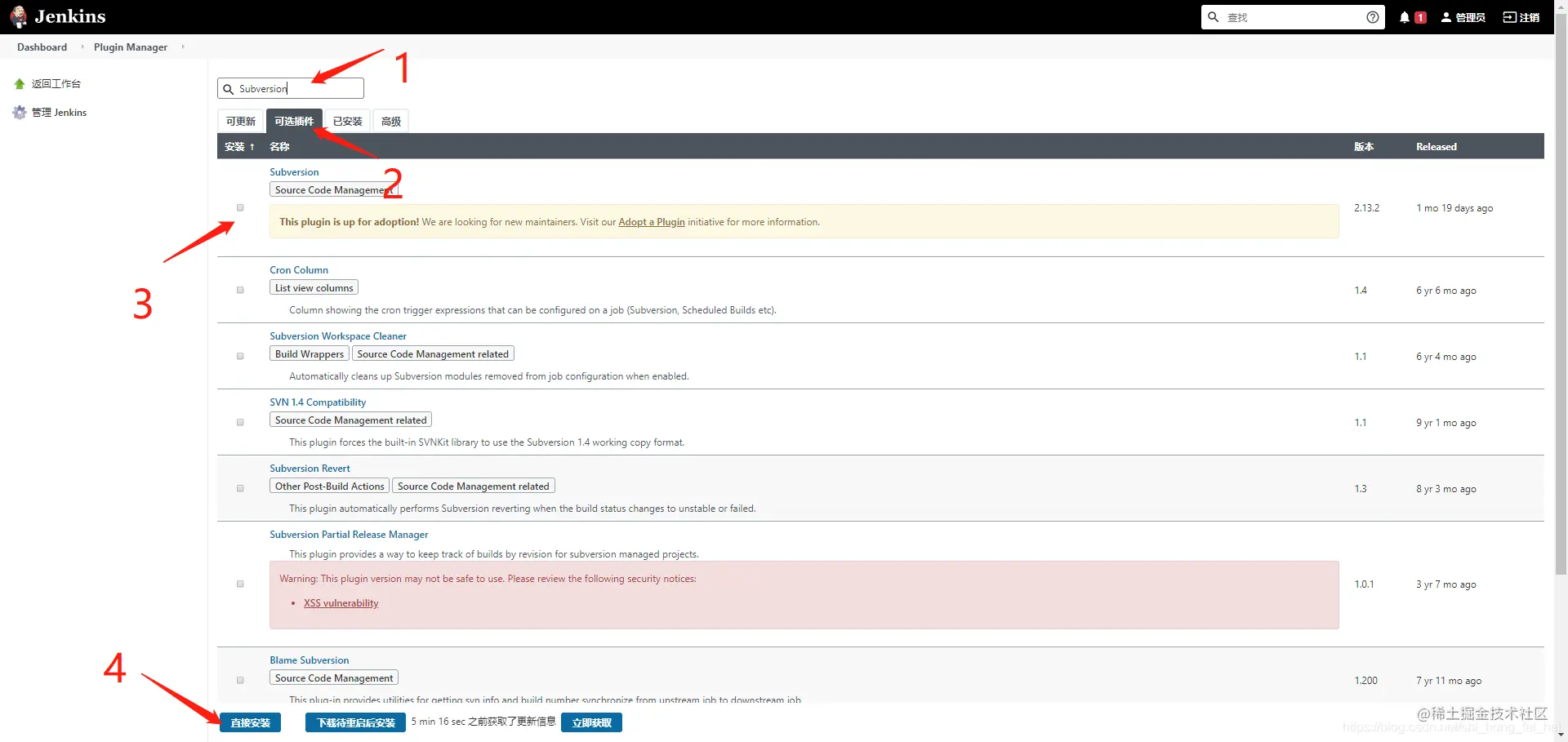The image size is (1568, 742).
Task: Click the scrollbar down arrow
Action: (1561, 735)
